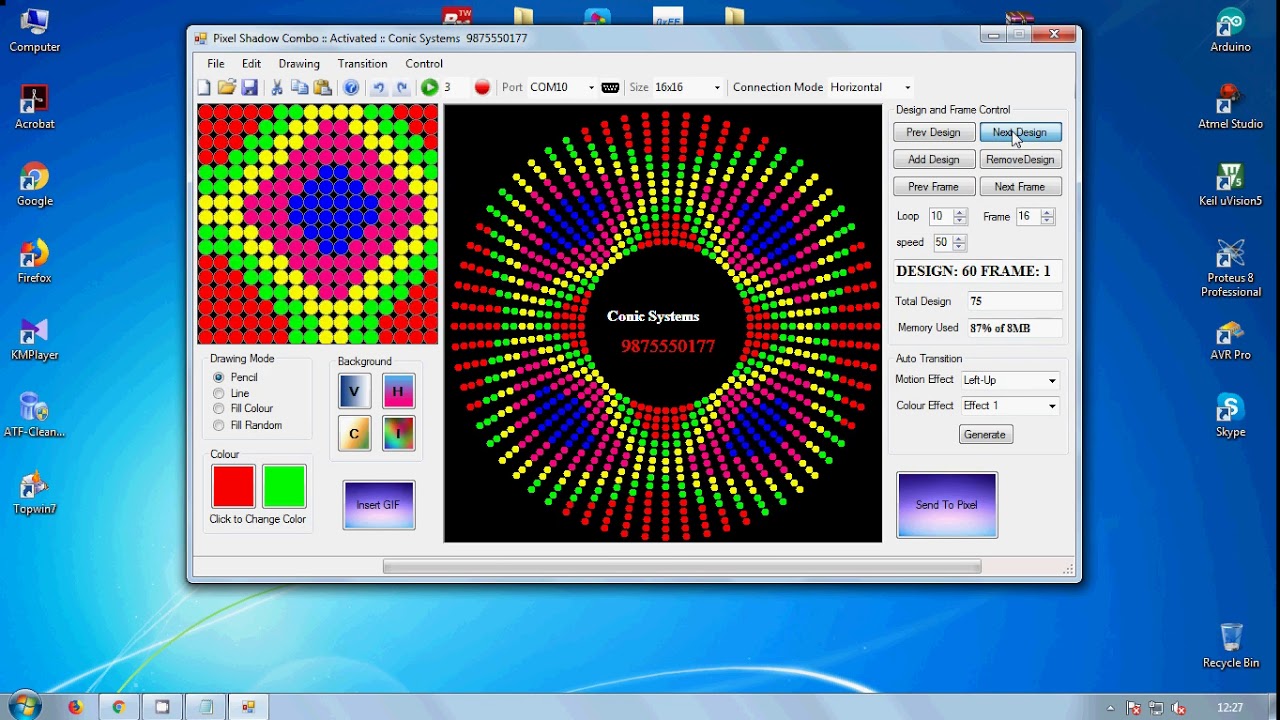The width and height of the screenshot is (1280, 720).
Task: Open the Edit menu
Action: pyautogui.click(x=251, y=63)
